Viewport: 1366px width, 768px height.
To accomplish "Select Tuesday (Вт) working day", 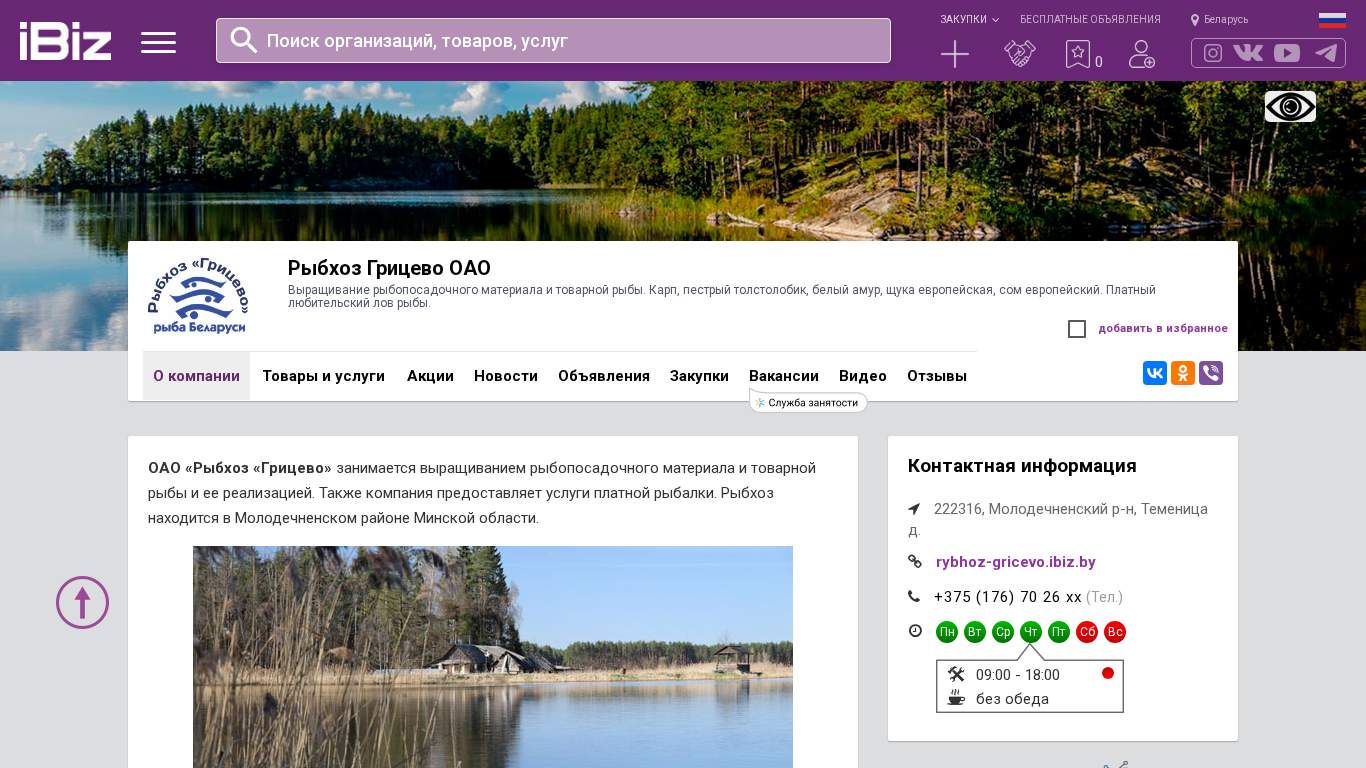I will (x=975, y=632).
